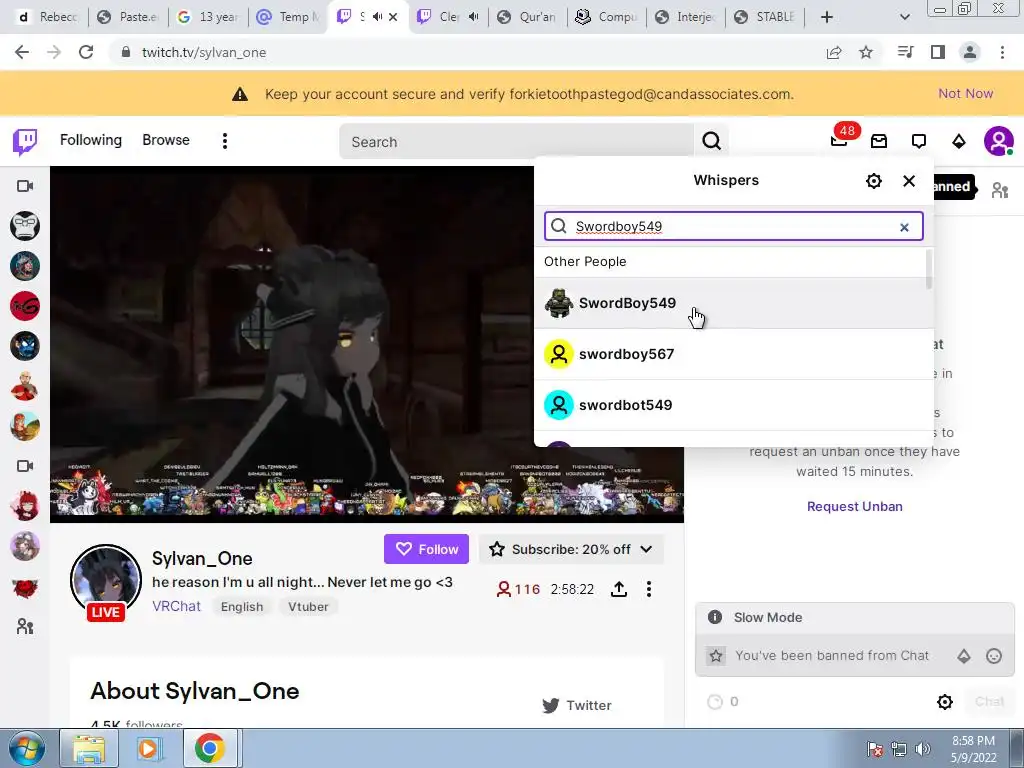Viewport: 1024px width, 768px height.
Task: Reload the Twitch page
Action: pos(86,52)
